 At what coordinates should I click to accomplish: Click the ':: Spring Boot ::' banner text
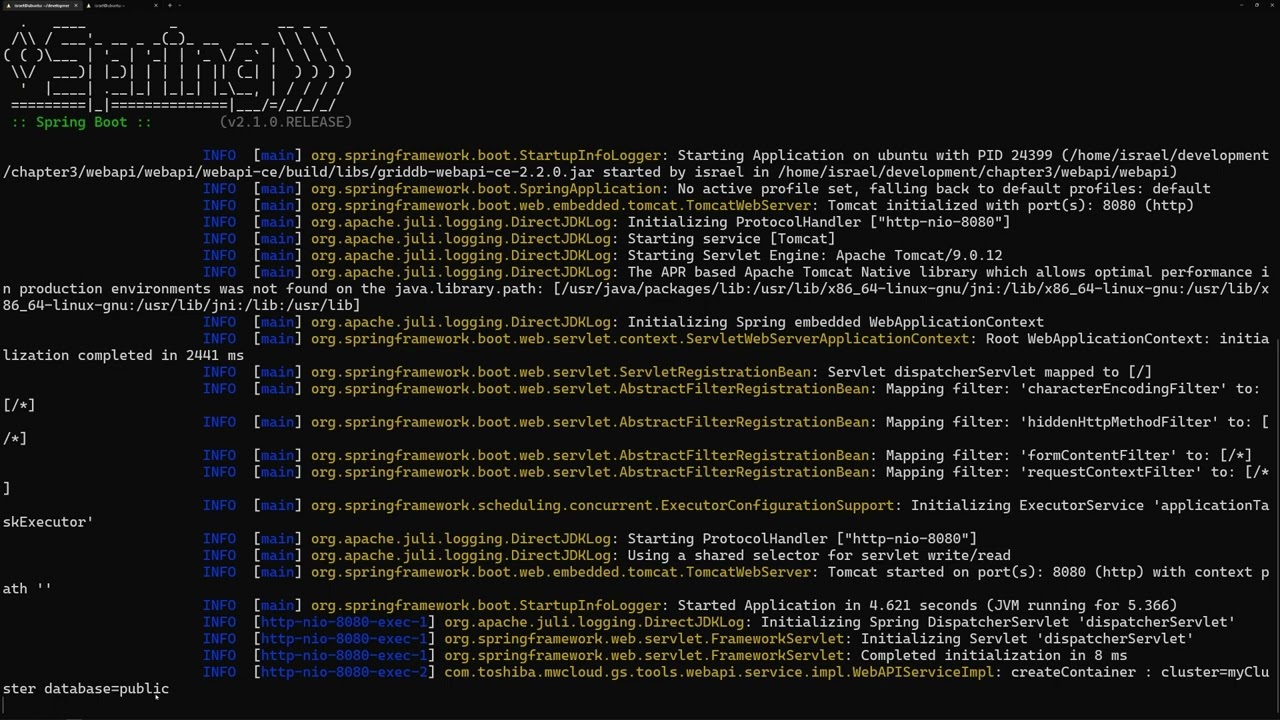coord(82,122)
